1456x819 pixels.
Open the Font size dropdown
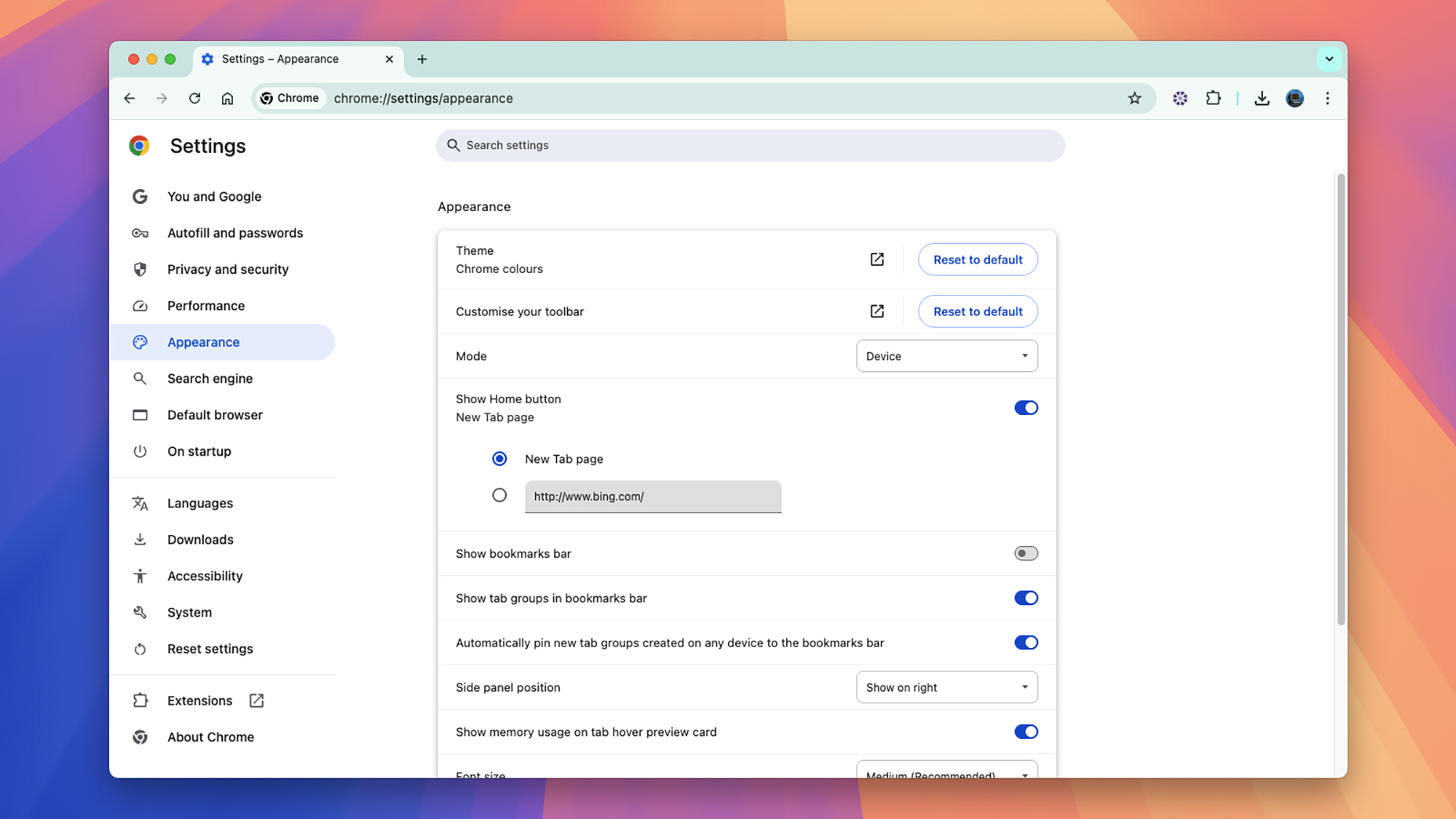tap(946, 773)
